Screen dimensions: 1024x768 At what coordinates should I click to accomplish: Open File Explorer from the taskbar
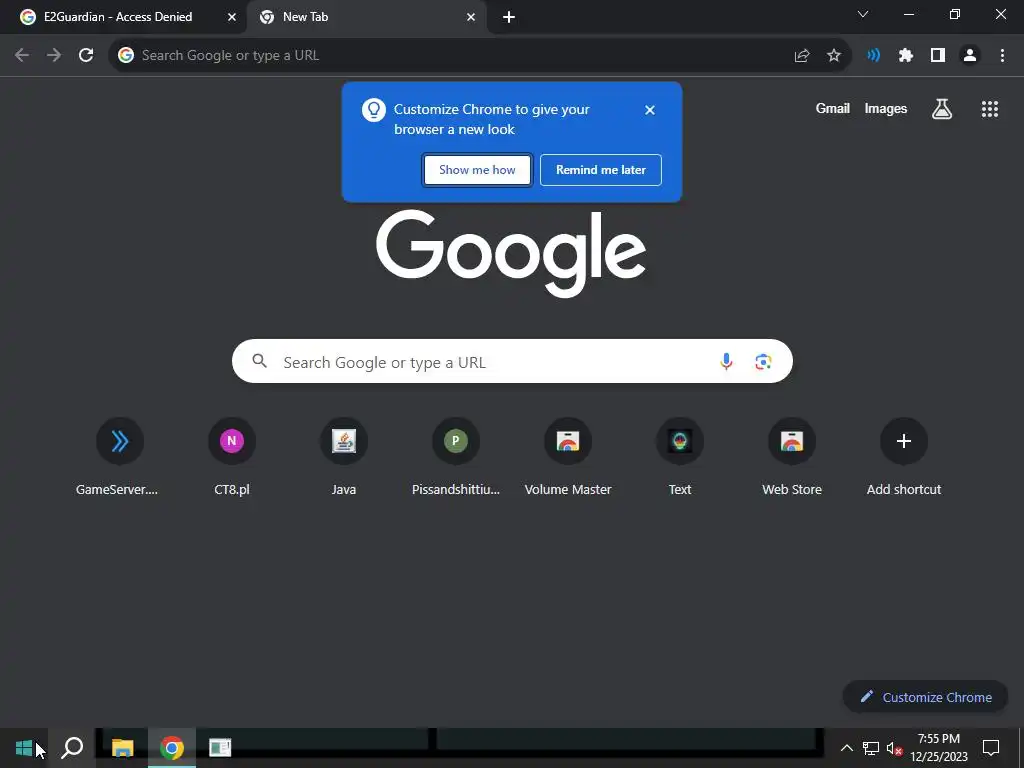coord(123,748)
